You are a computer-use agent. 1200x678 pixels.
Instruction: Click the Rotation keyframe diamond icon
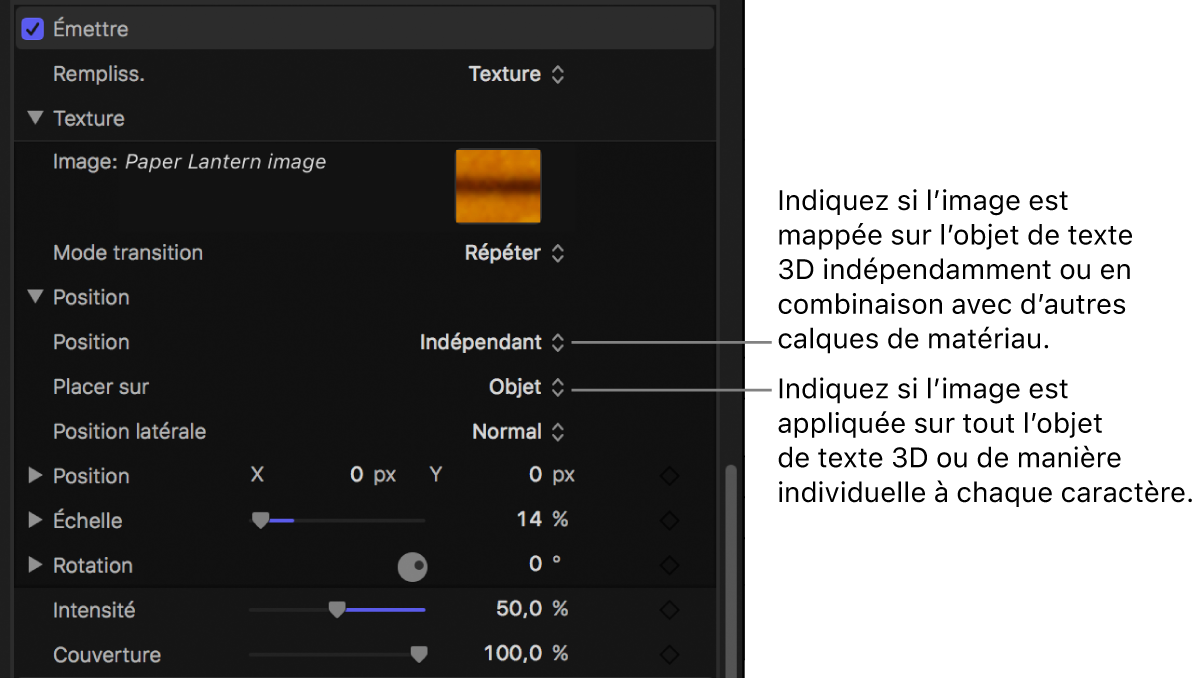pyautogui.click(x=670, y=566)
